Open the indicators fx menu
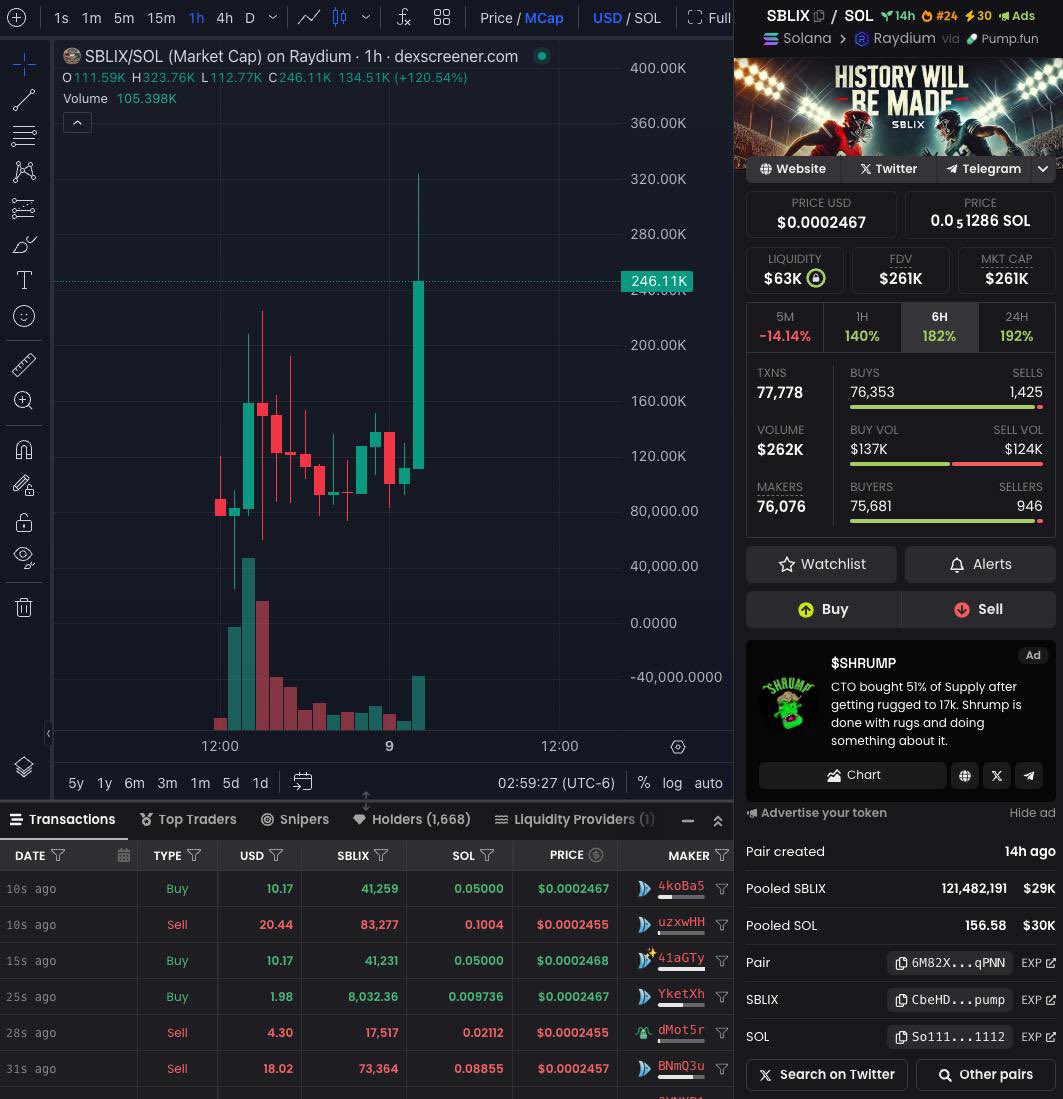Viewport: 1063px width, 1099px height. (404, 18)
